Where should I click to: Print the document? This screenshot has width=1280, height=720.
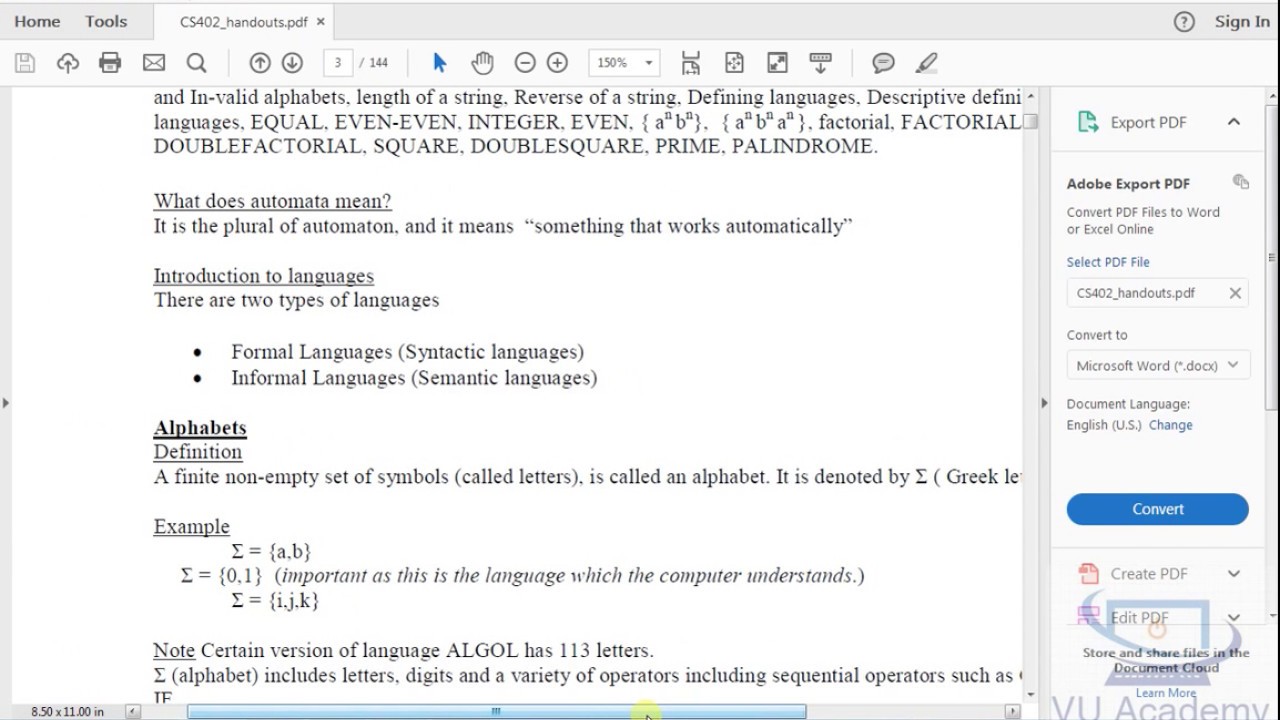point(110,63)
